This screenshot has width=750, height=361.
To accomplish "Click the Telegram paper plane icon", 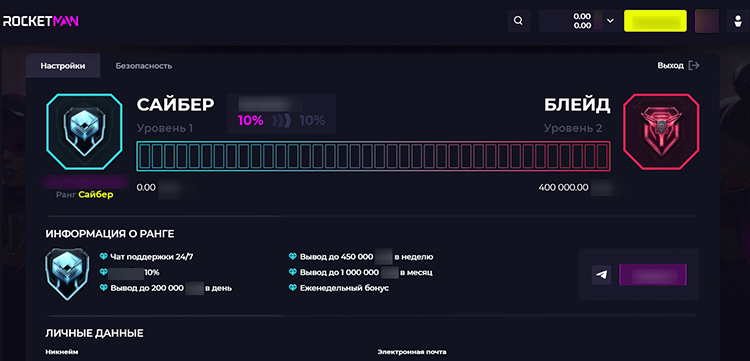I will tap(601, 275).
